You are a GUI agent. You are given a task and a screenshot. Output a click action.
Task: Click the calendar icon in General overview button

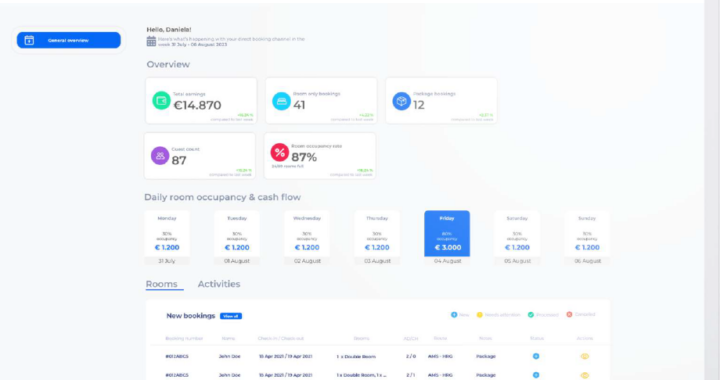[x=29, y=40]
